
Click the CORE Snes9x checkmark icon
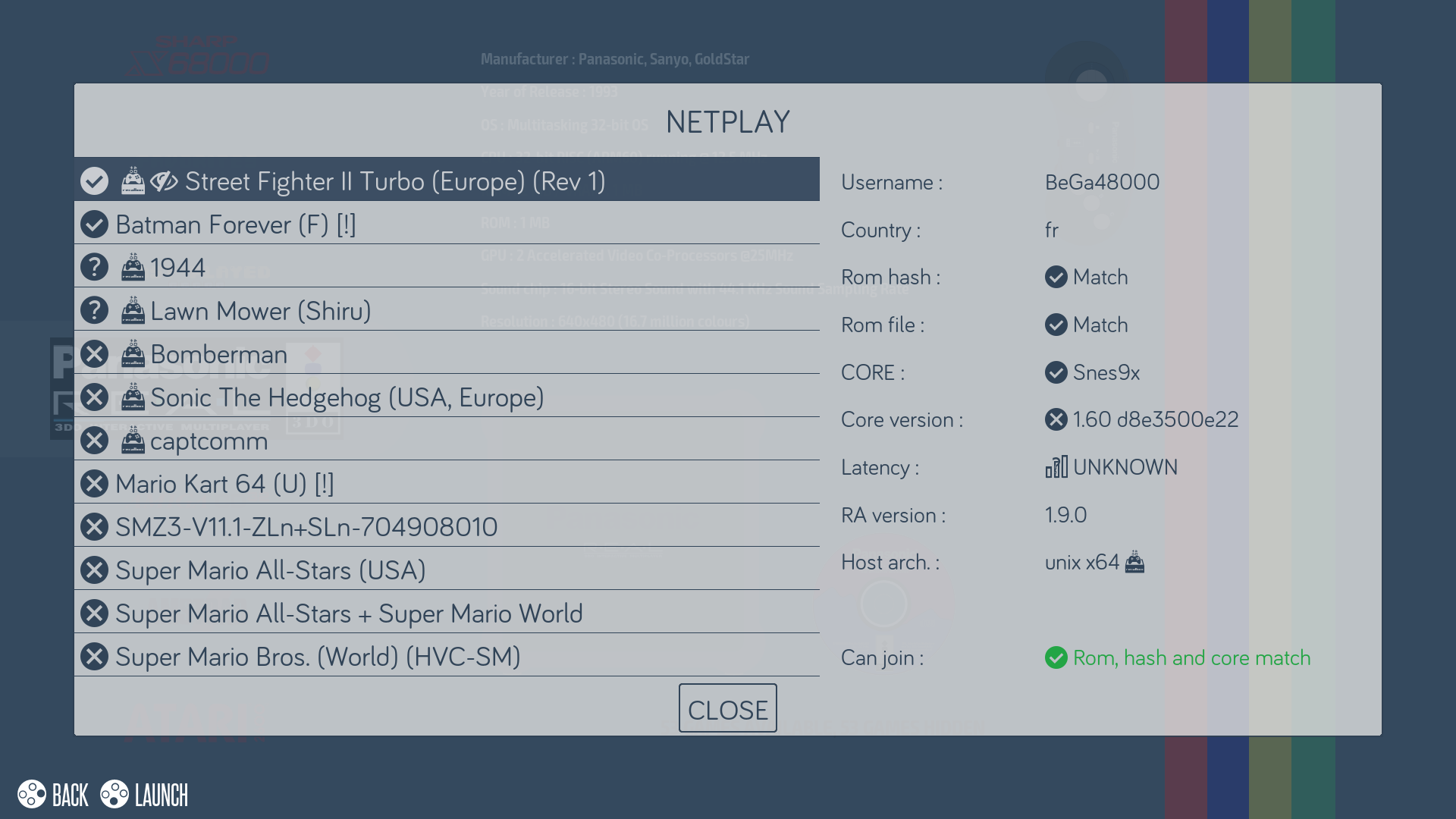[x=1056, y=373]
